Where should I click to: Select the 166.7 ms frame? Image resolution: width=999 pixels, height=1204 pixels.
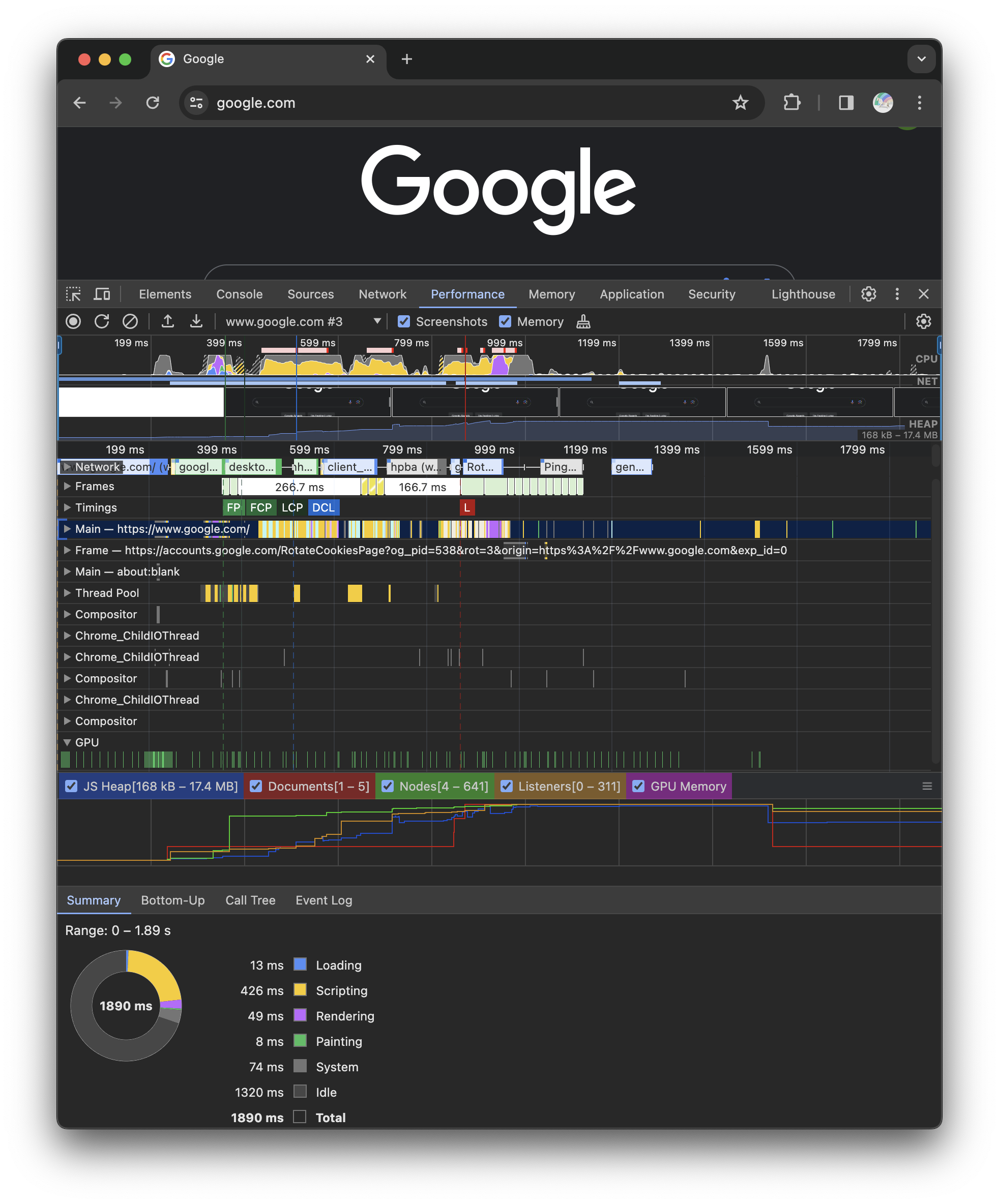pos(422,487)
